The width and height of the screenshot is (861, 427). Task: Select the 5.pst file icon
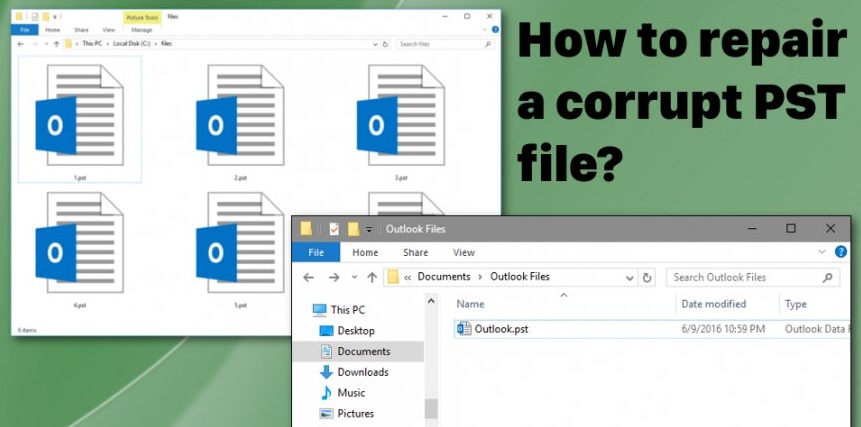[240, 243]
